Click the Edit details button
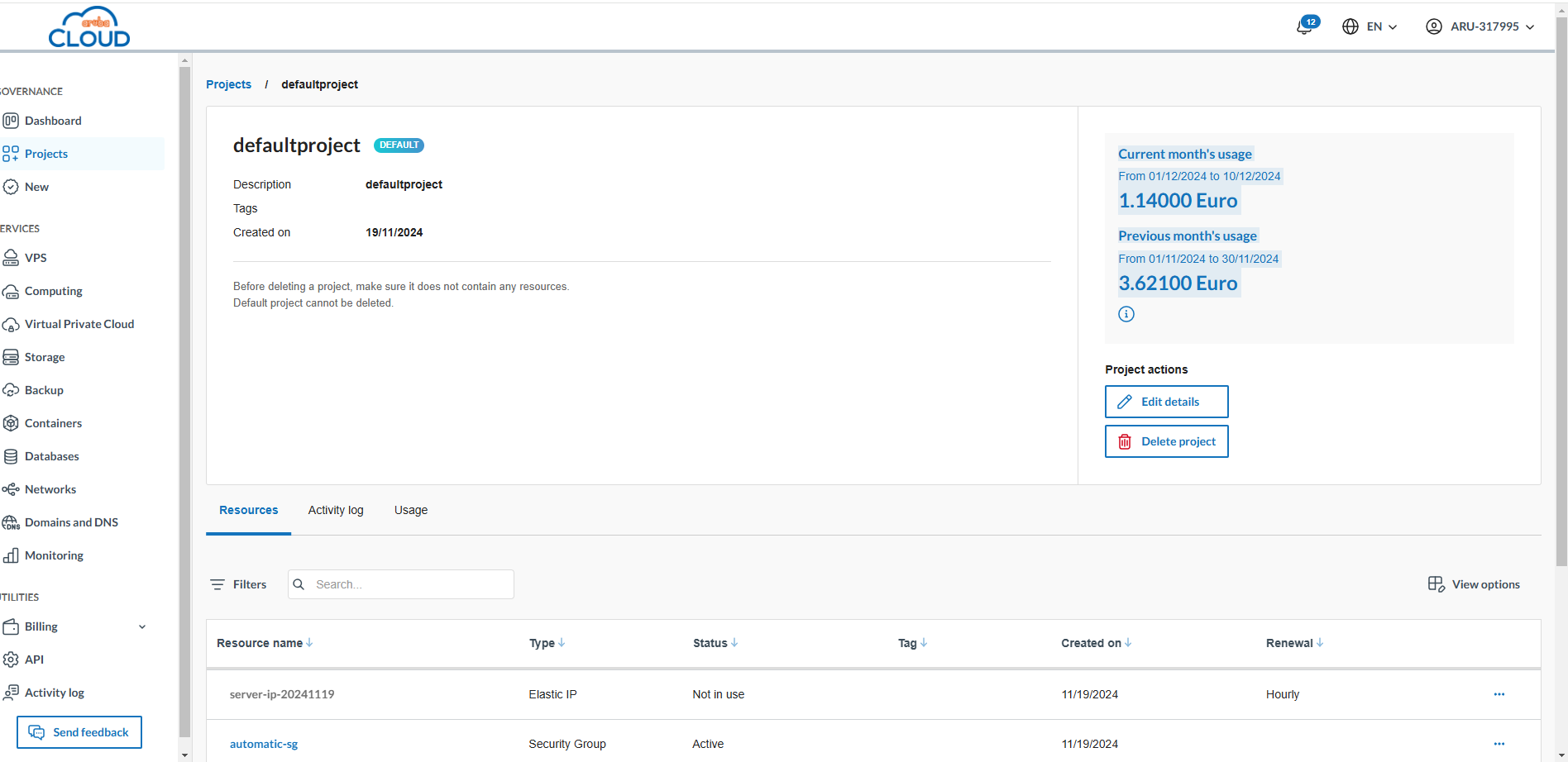This screenshot has height=762, width=1568. tap(1167, 402)
